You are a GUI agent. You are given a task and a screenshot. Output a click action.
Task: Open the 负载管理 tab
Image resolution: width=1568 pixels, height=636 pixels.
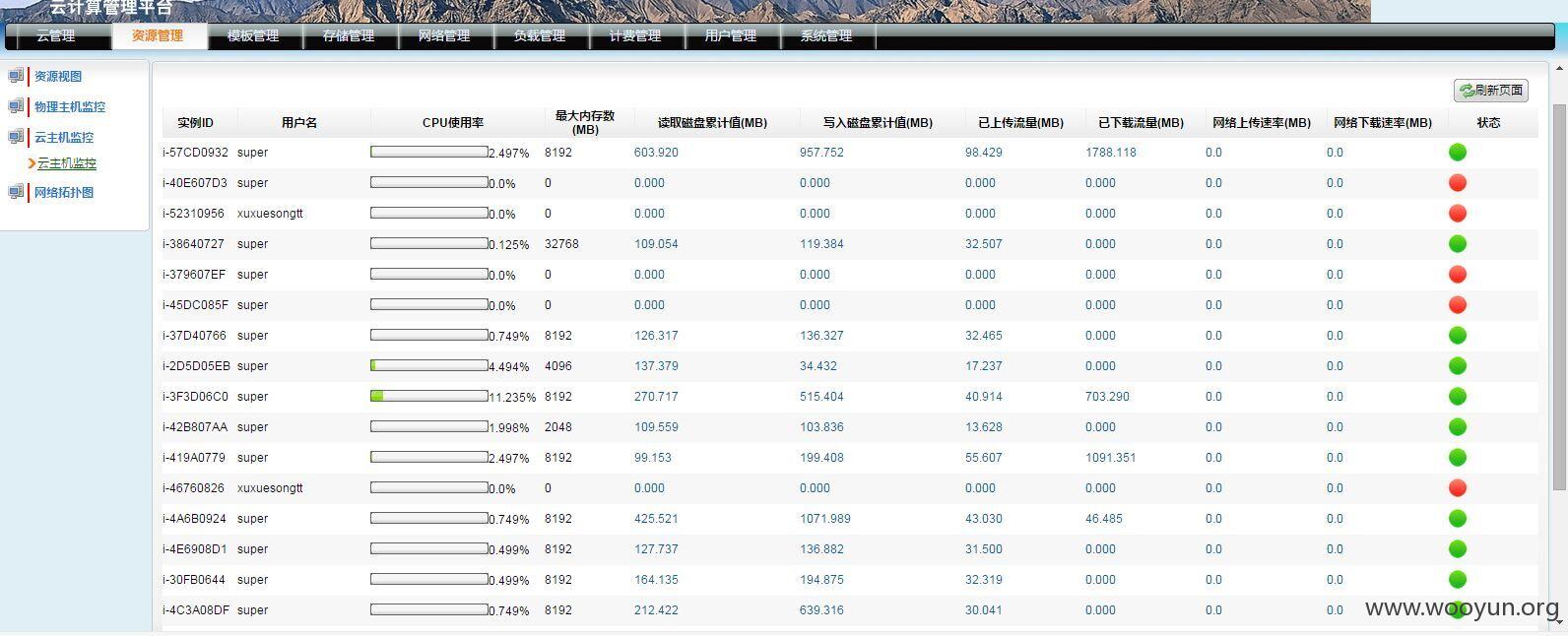click(x=540, y=35)
